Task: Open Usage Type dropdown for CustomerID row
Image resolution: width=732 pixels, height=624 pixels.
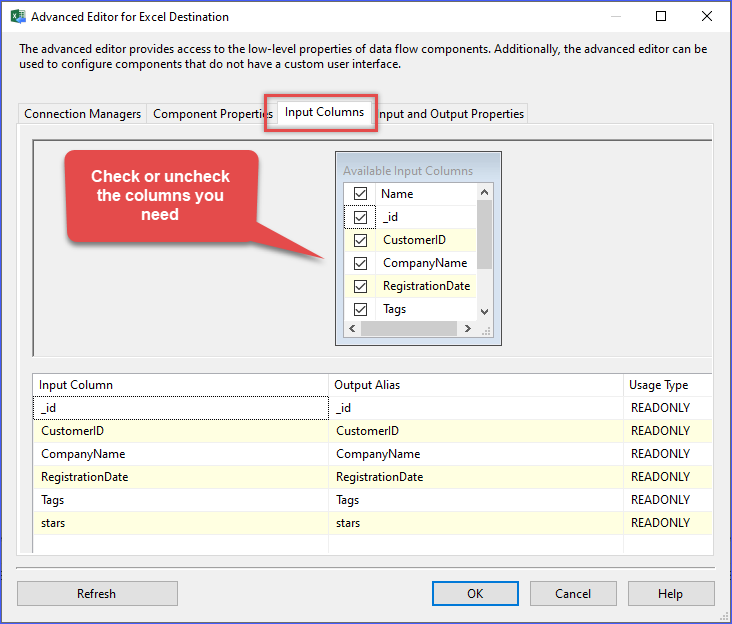Action: [x=668, y=431]
